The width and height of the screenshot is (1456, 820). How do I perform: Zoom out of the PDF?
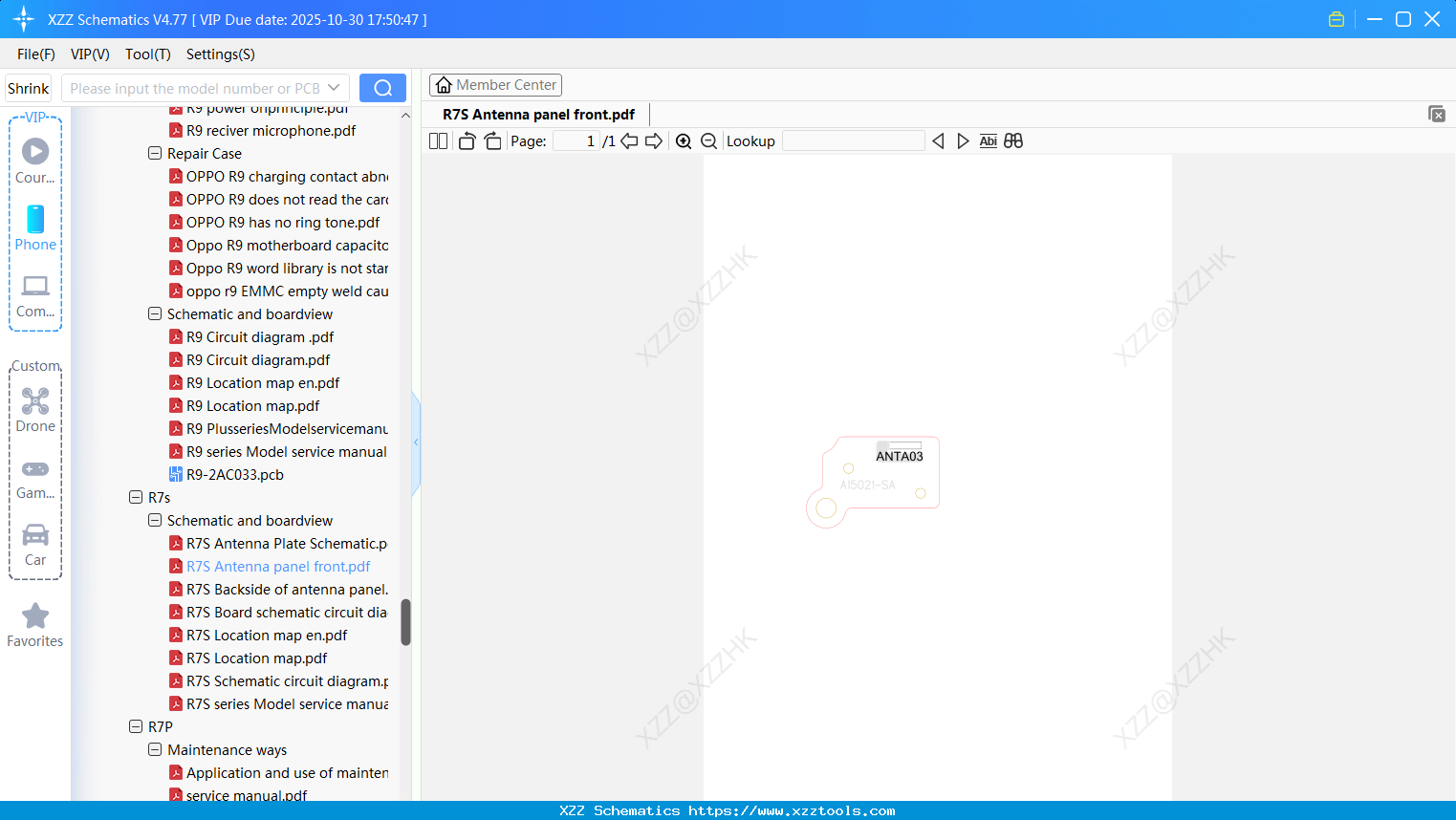point(708,141)
